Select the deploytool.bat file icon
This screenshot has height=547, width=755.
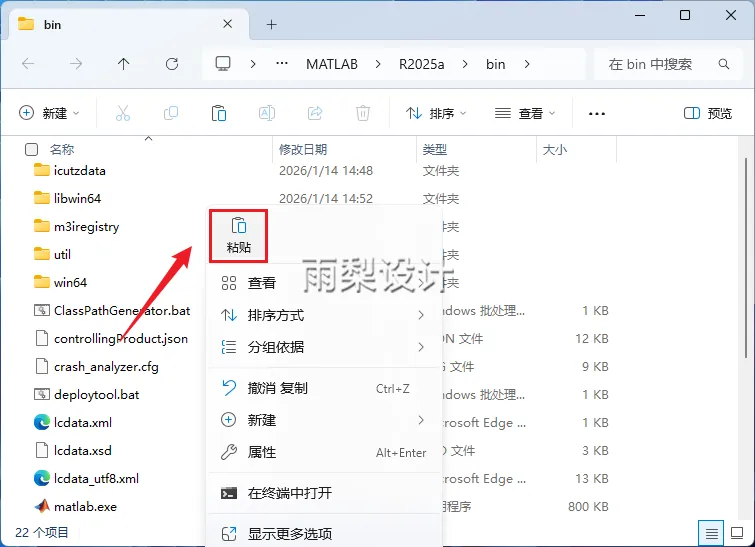42,394
